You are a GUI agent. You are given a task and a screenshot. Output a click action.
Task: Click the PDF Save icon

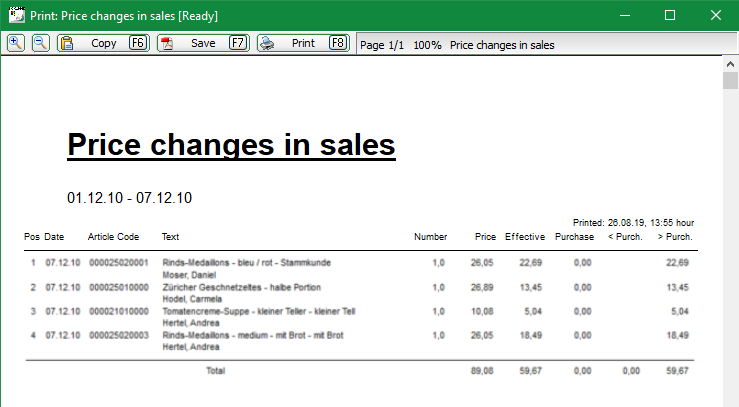(167, 43)
